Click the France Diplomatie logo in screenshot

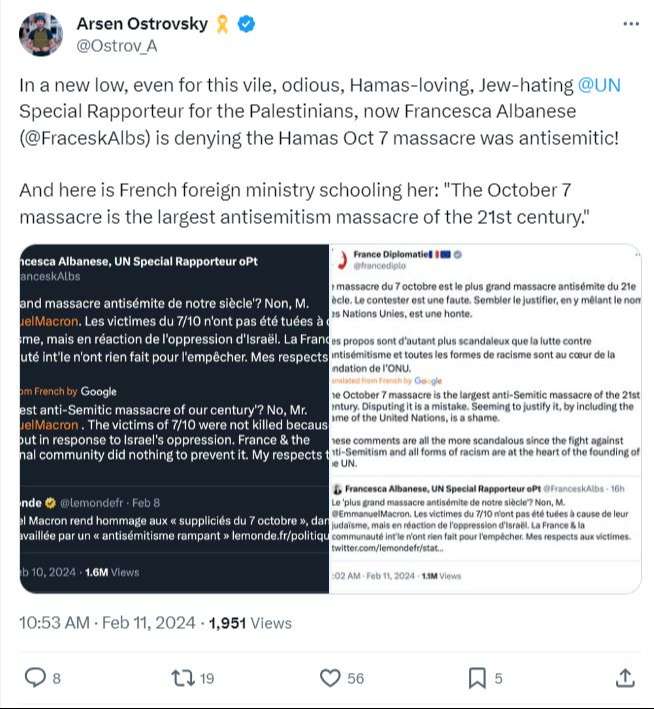[344, 261]
